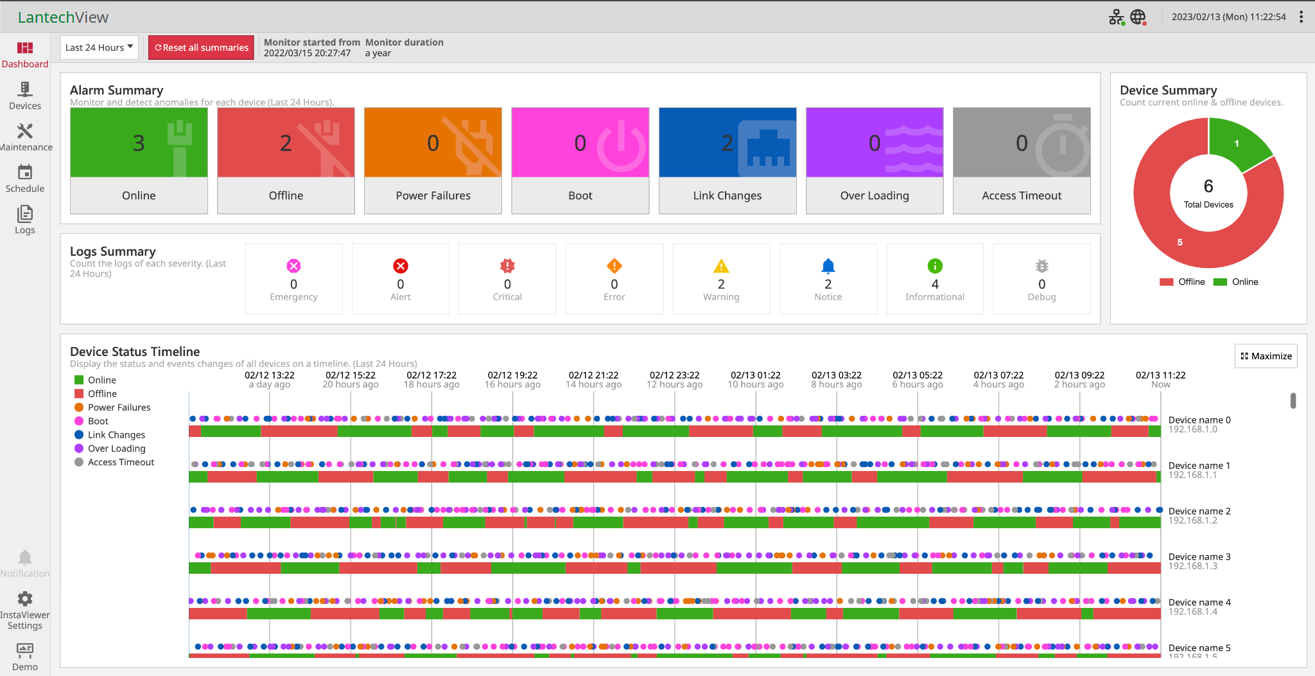The width and height of the screenshot is (1315, 676).
Task: Open InstaViewer Settings gear icon
Action: coord(25,601)
